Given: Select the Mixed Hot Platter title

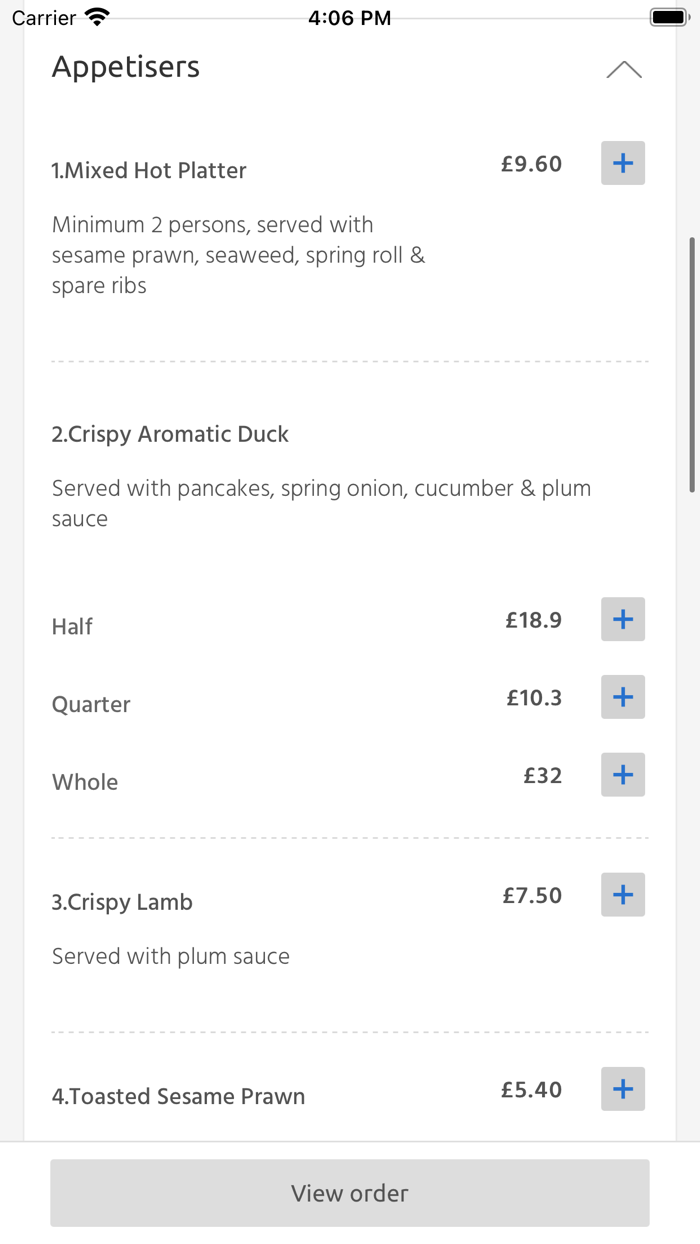Looking at the screenshot, I should [149, 171].
